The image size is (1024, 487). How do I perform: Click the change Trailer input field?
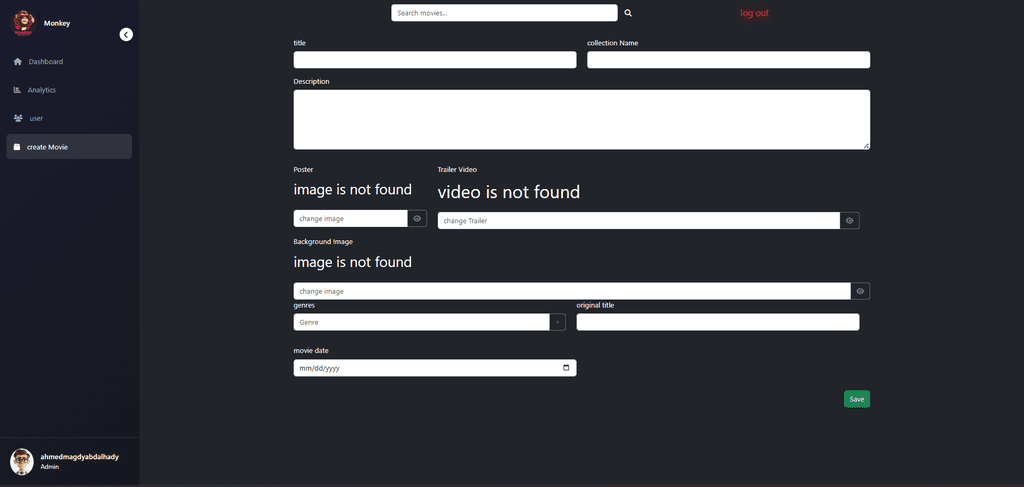point(639,221)
